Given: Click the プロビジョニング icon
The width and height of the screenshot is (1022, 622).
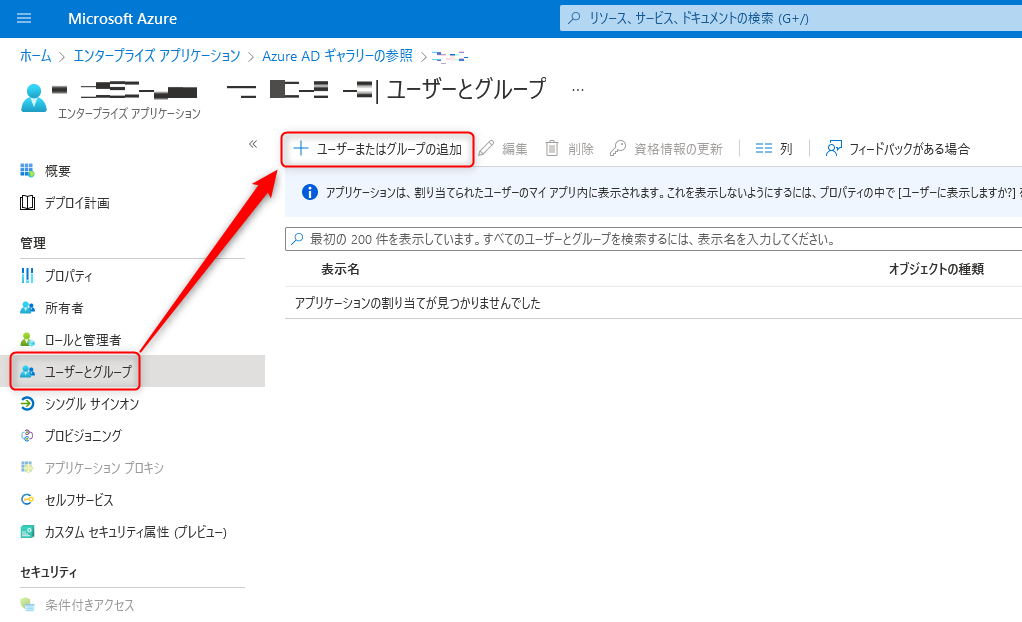Looking at the screenshot, I should 28,436.
